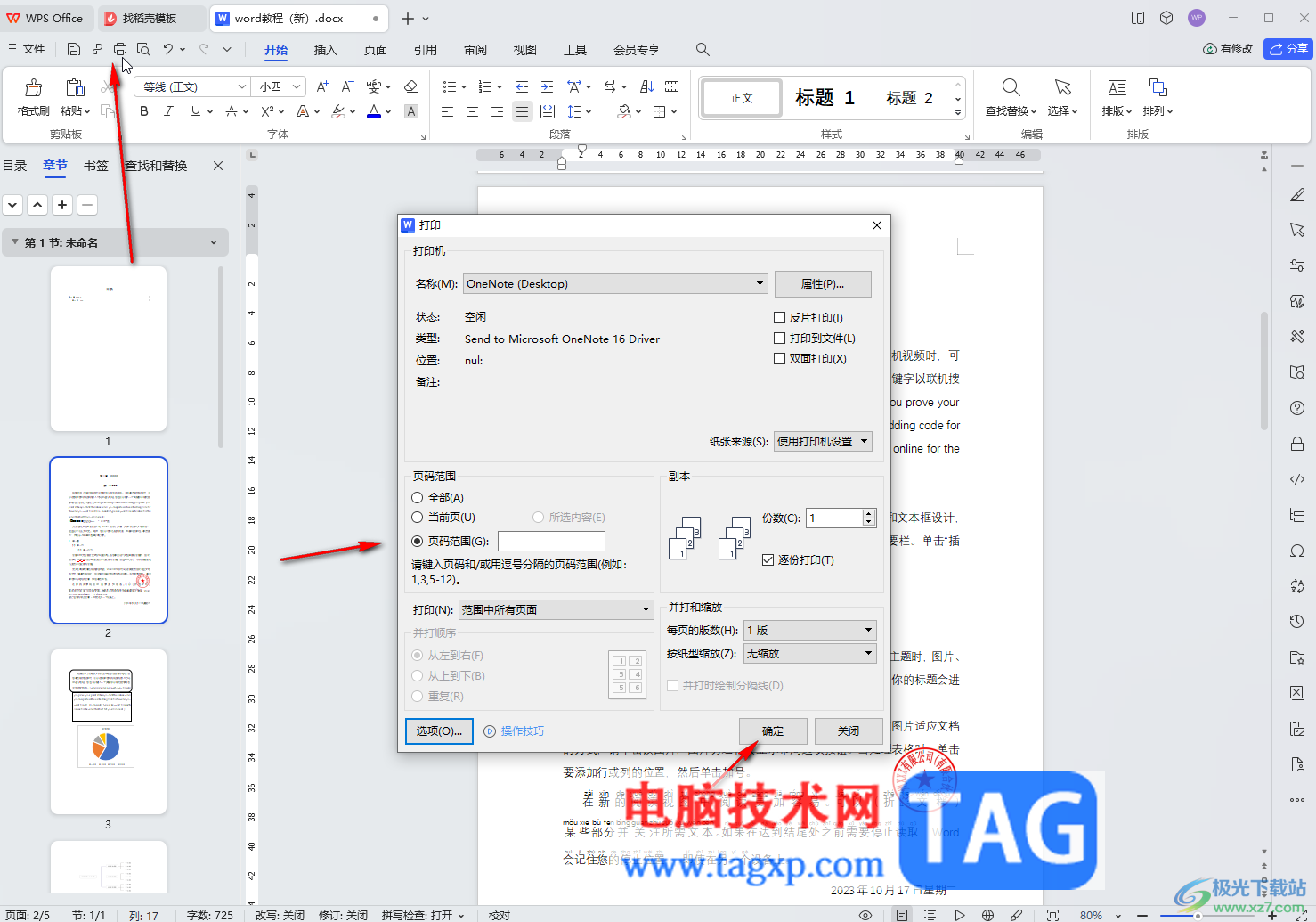
Task: Center align paragraph icon
Action: click(x=473, y=111)
